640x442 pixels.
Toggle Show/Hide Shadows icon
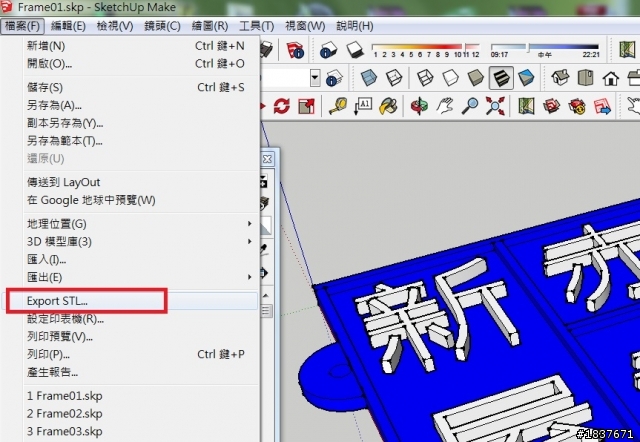point(355,50)
